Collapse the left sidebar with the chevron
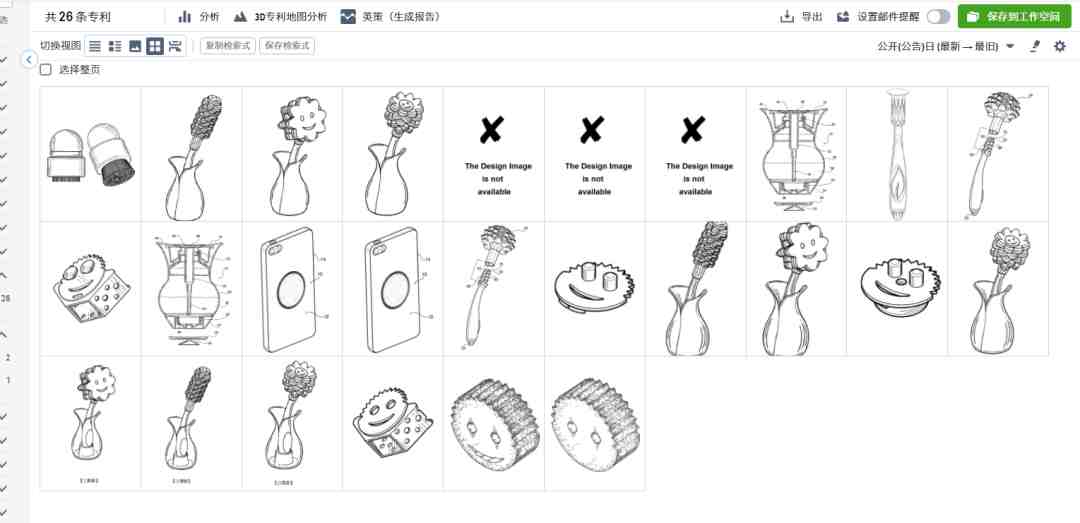Screen dimensions: 1080x523 tap(28, 60)
